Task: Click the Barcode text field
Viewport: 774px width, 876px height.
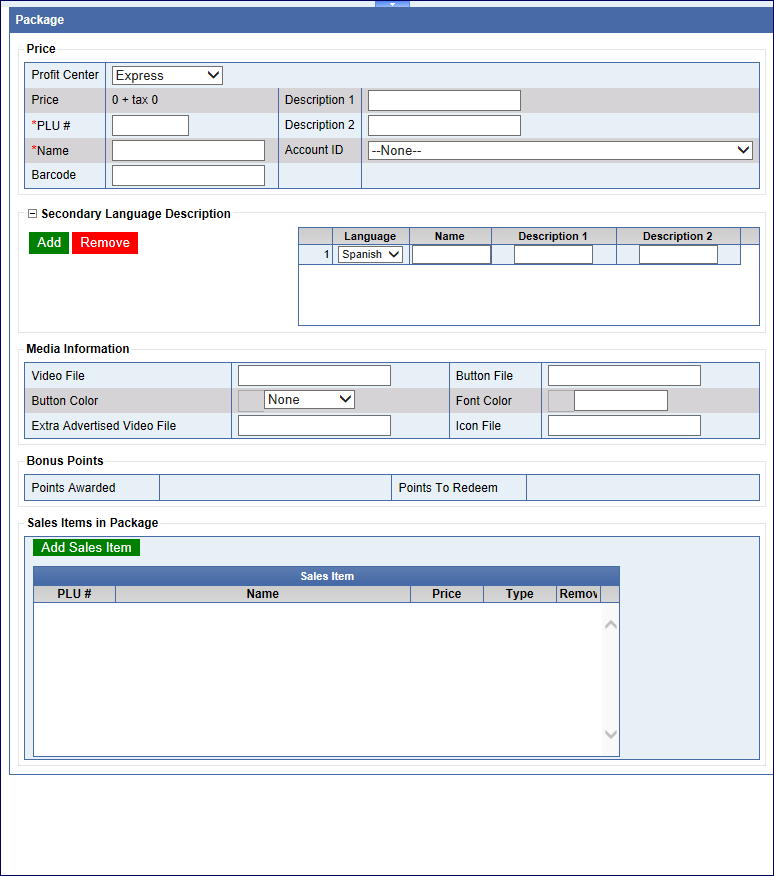Action: [188, 175]
